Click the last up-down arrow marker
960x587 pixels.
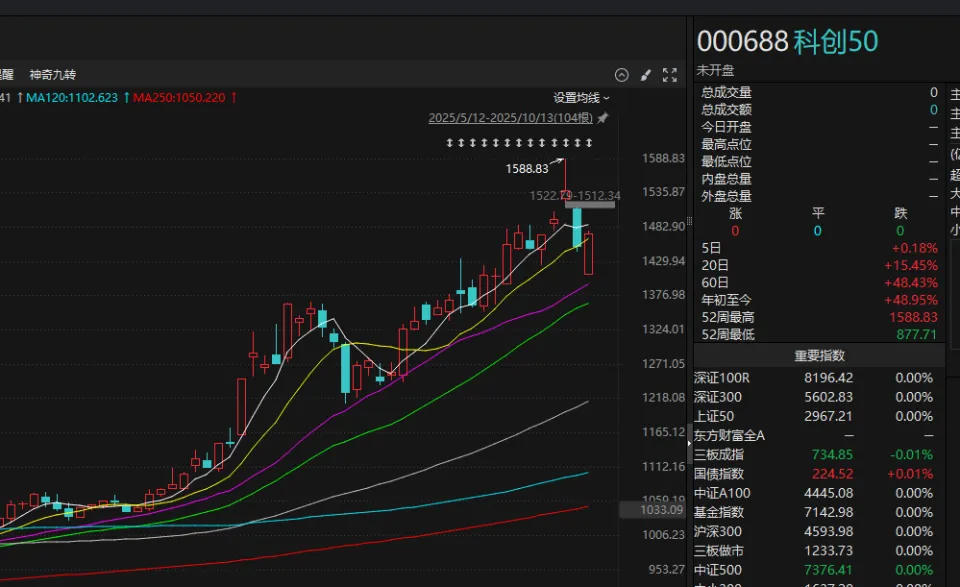(590, 144)
